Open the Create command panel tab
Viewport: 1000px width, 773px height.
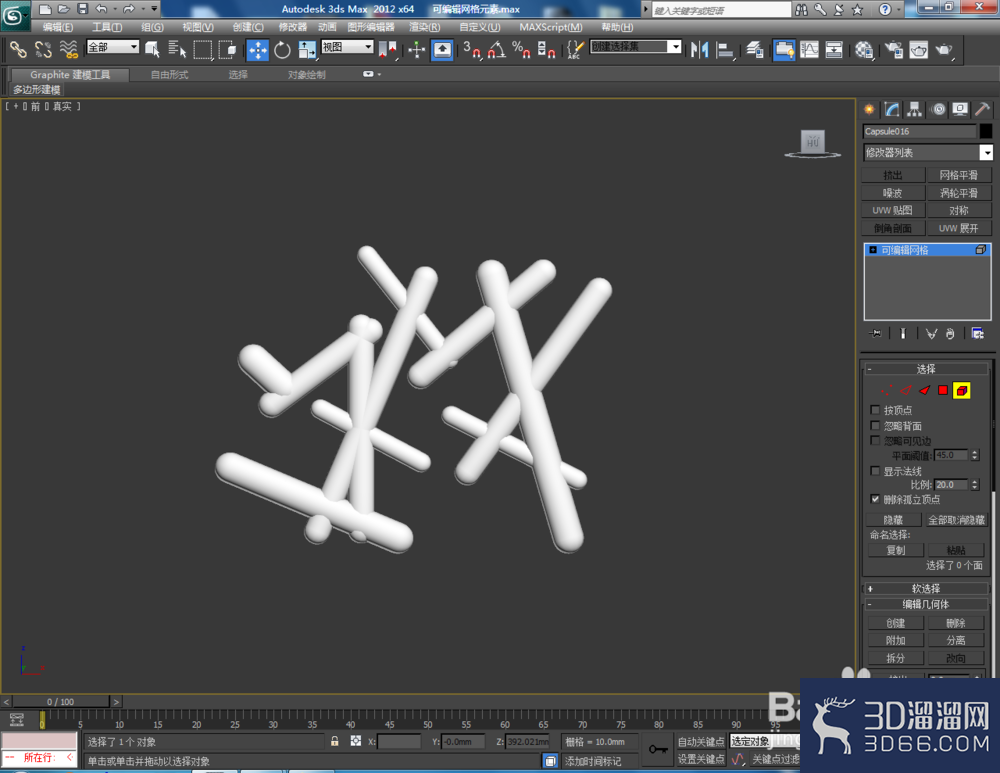tap(869, 109)
